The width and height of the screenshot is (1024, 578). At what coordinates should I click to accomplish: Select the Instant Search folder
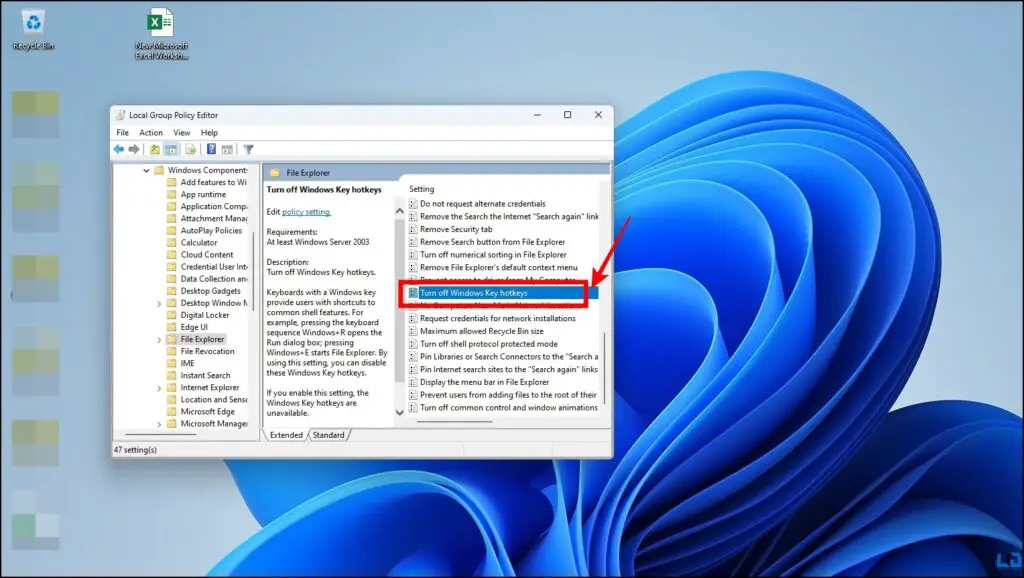coord(199,376)
